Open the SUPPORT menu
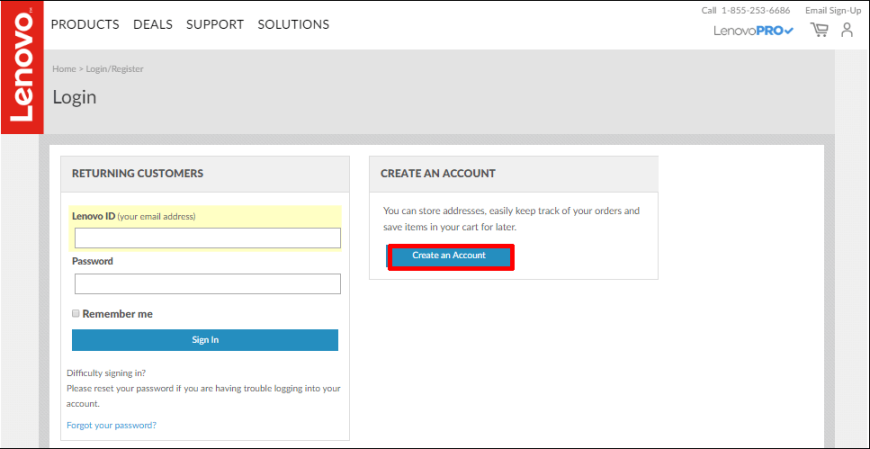870x449 pixels. 215,24
